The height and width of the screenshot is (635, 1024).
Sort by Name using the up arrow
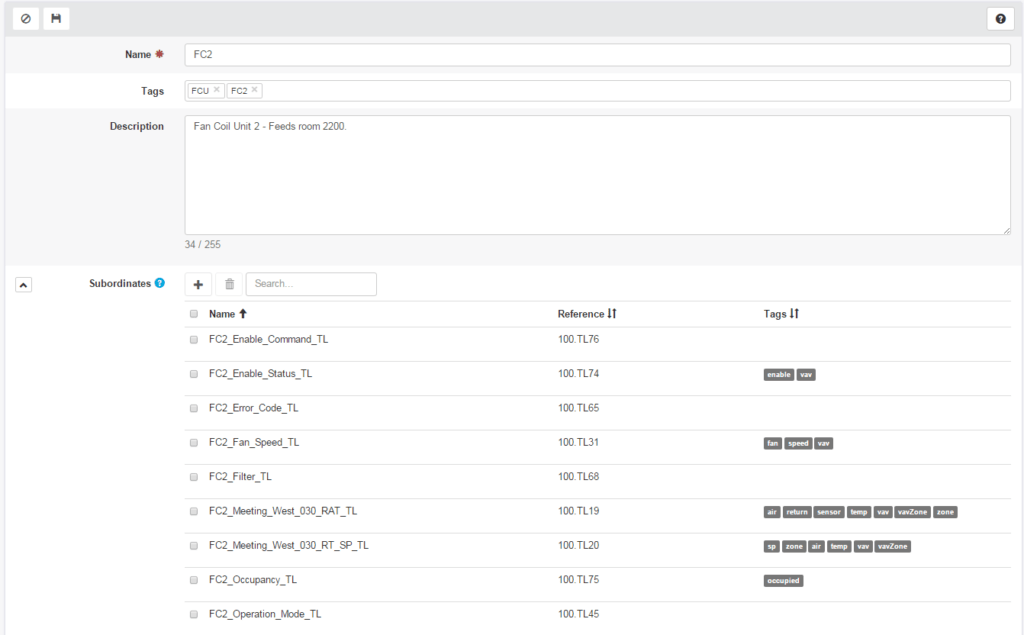point(243,314)
